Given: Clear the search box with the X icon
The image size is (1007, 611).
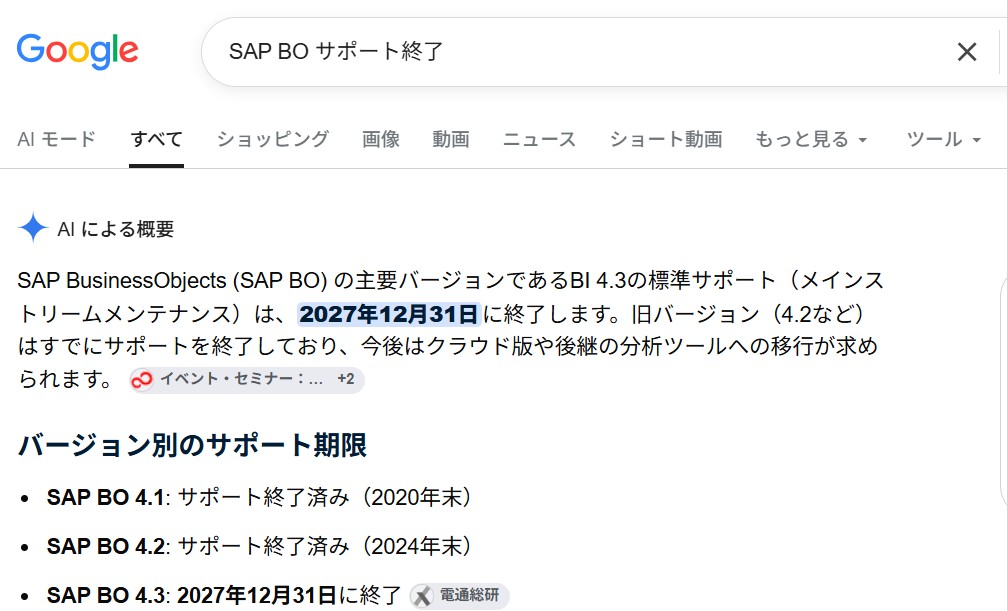Looking at the screenshot, I should pyautogui.click(x=967, y=52).
